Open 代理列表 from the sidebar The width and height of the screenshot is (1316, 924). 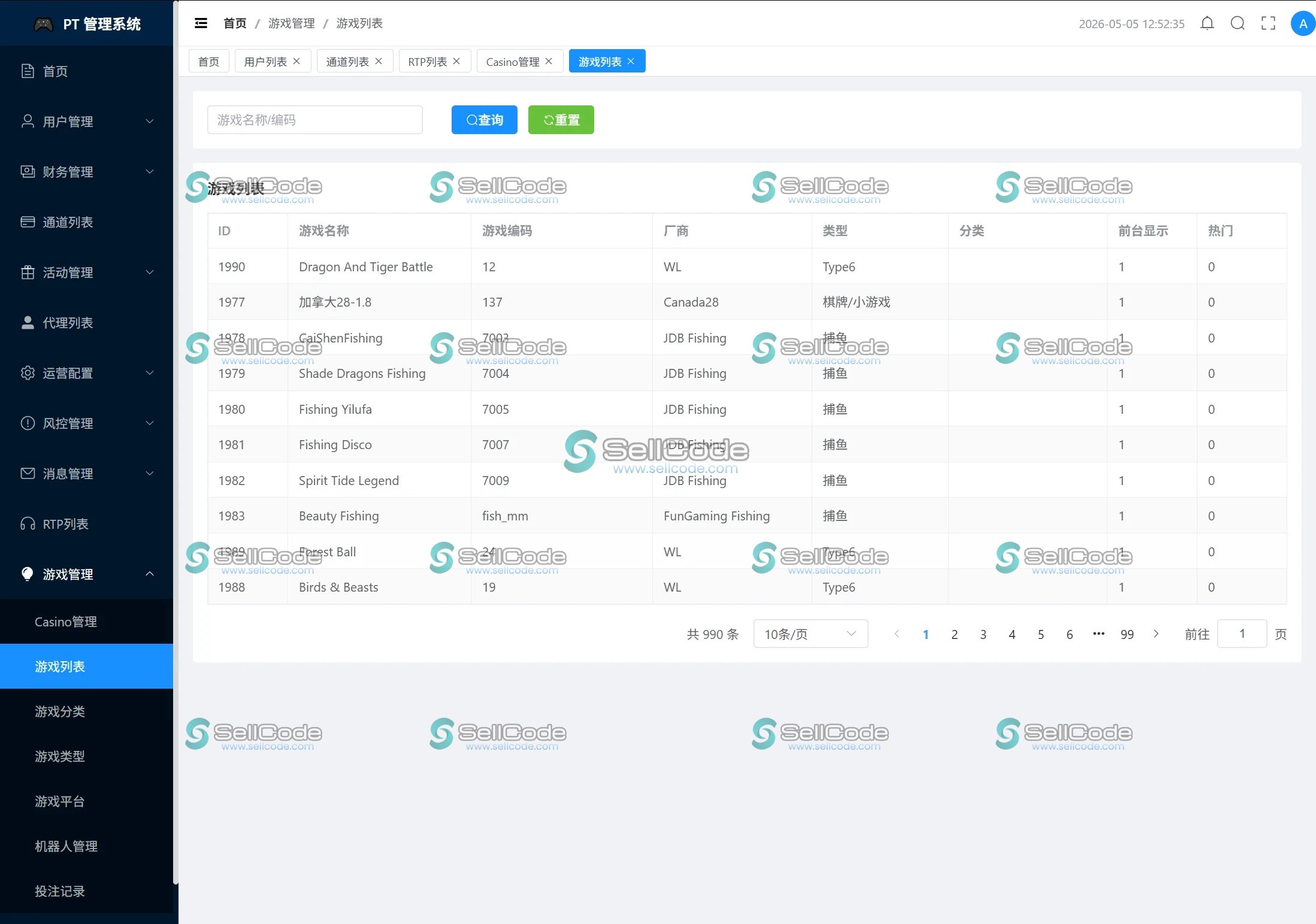pyautogui.click(x=87, y=323)
